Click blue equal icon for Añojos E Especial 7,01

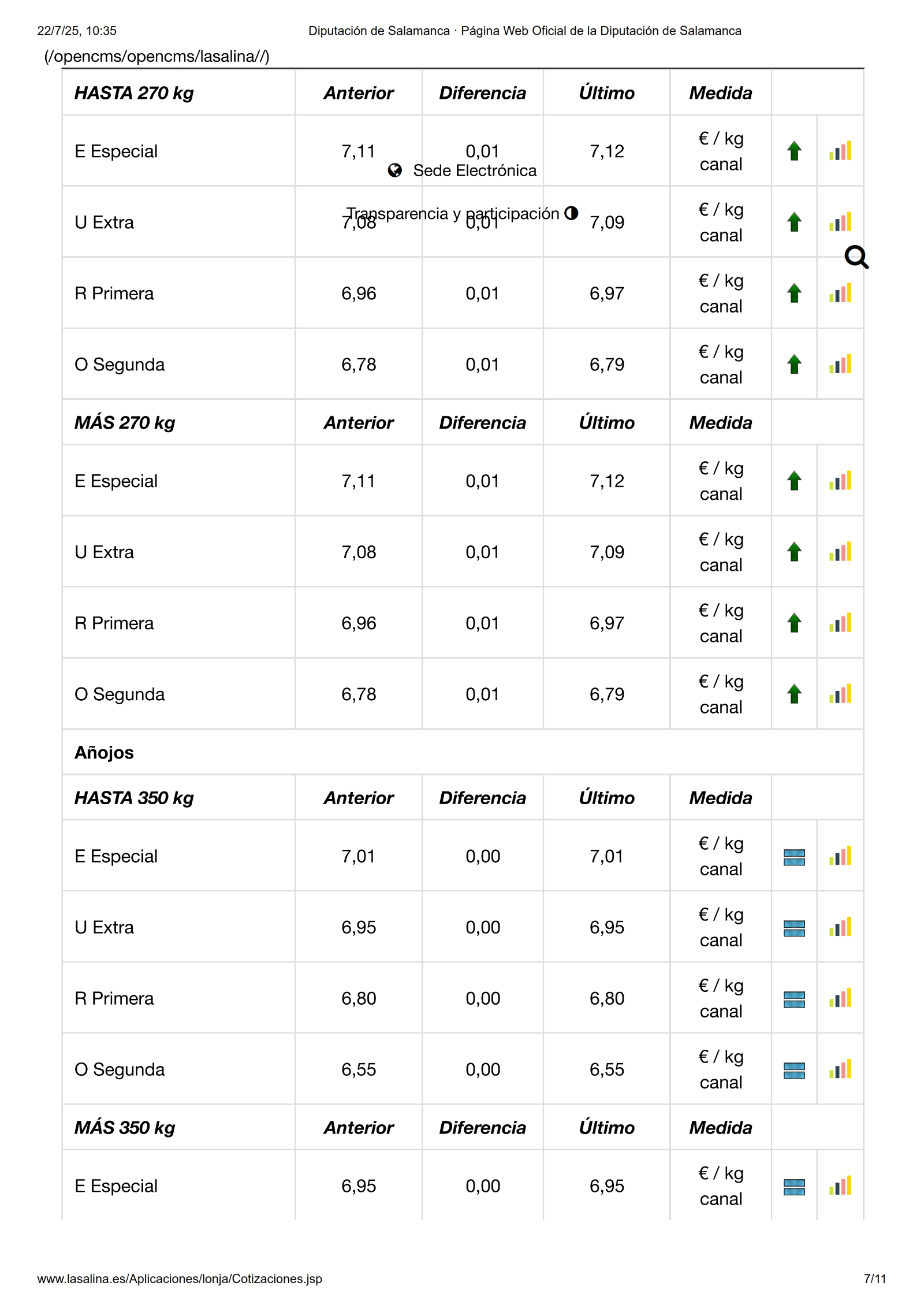(x=794, y=857)
